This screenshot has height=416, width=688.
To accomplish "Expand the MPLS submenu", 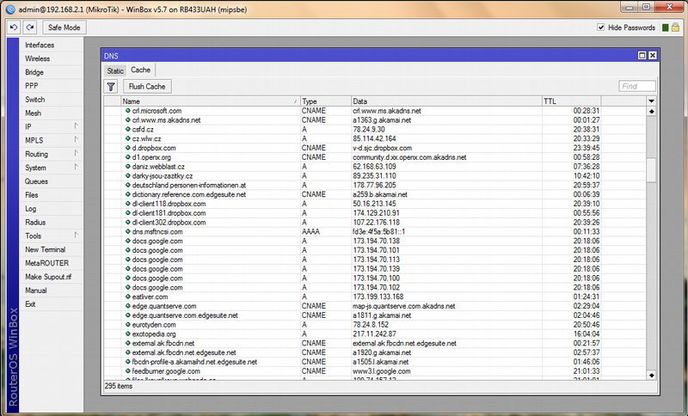I will click(51, 140).
